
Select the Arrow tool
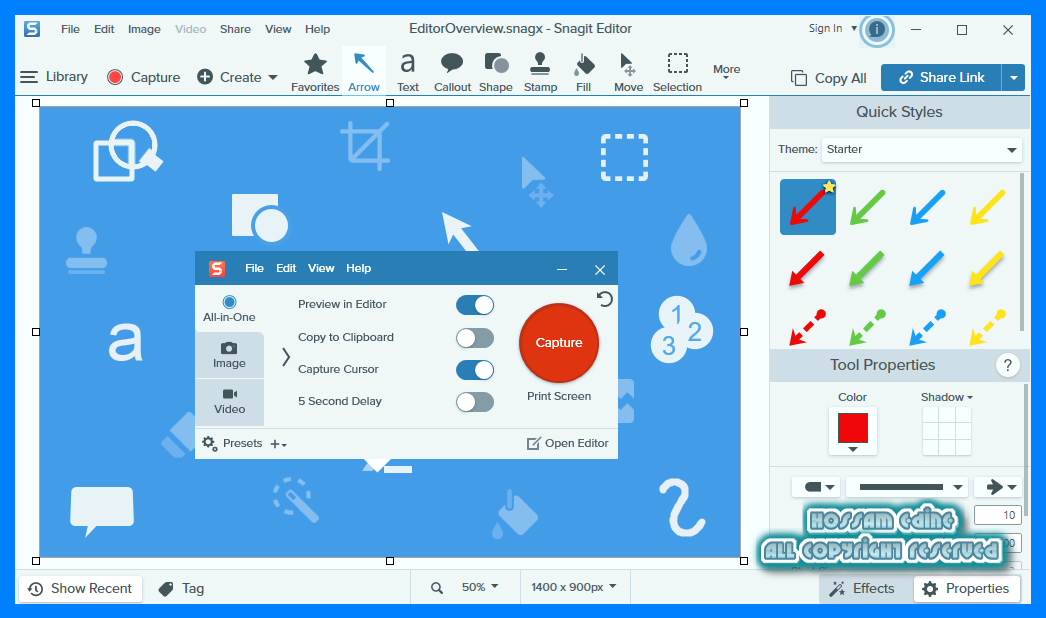[x=364, y=72]
